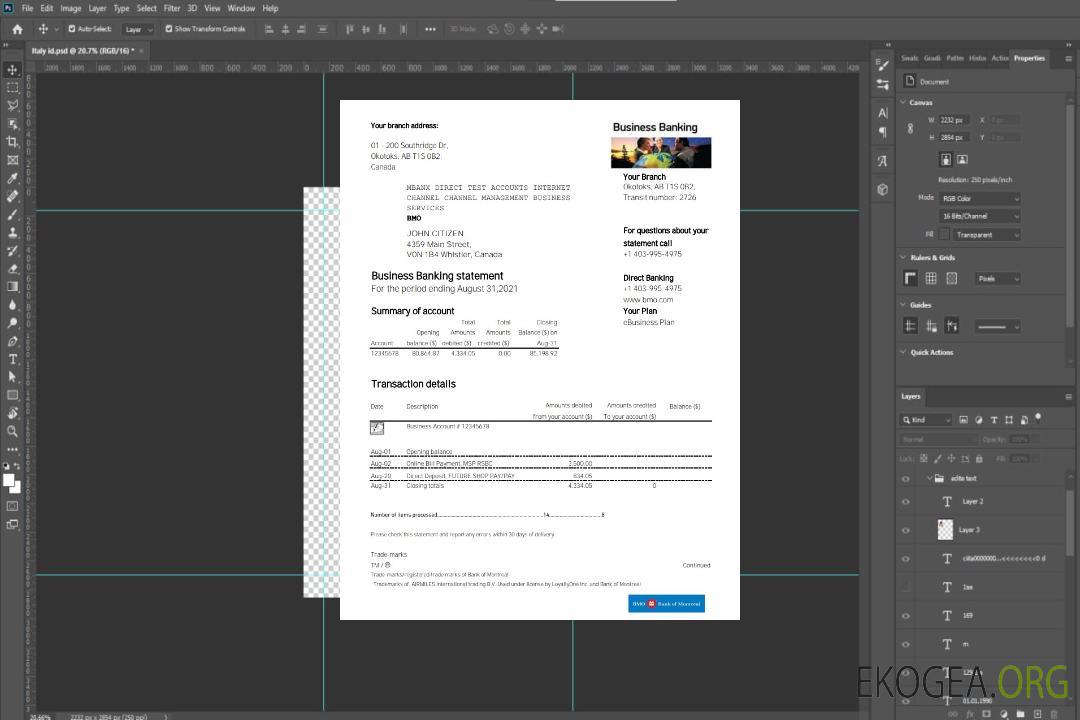1080x720 pixels.
Task: Click the Home icon in options bar
Action: (17, 29)
